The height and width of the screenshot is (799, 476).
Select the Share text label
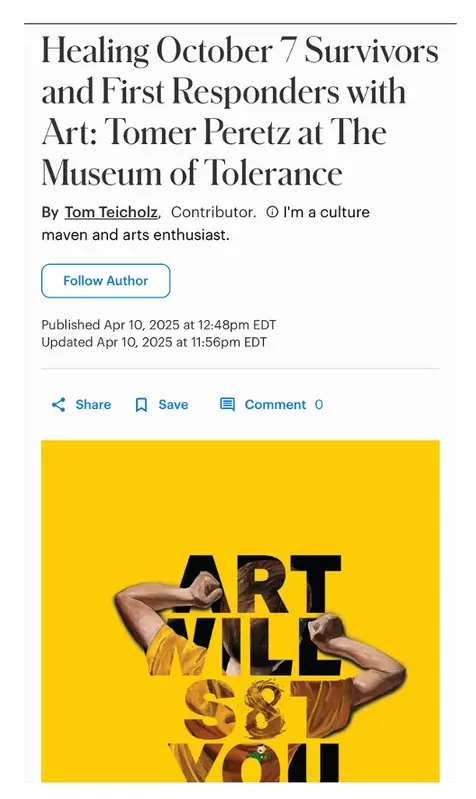tap(93, 405)
